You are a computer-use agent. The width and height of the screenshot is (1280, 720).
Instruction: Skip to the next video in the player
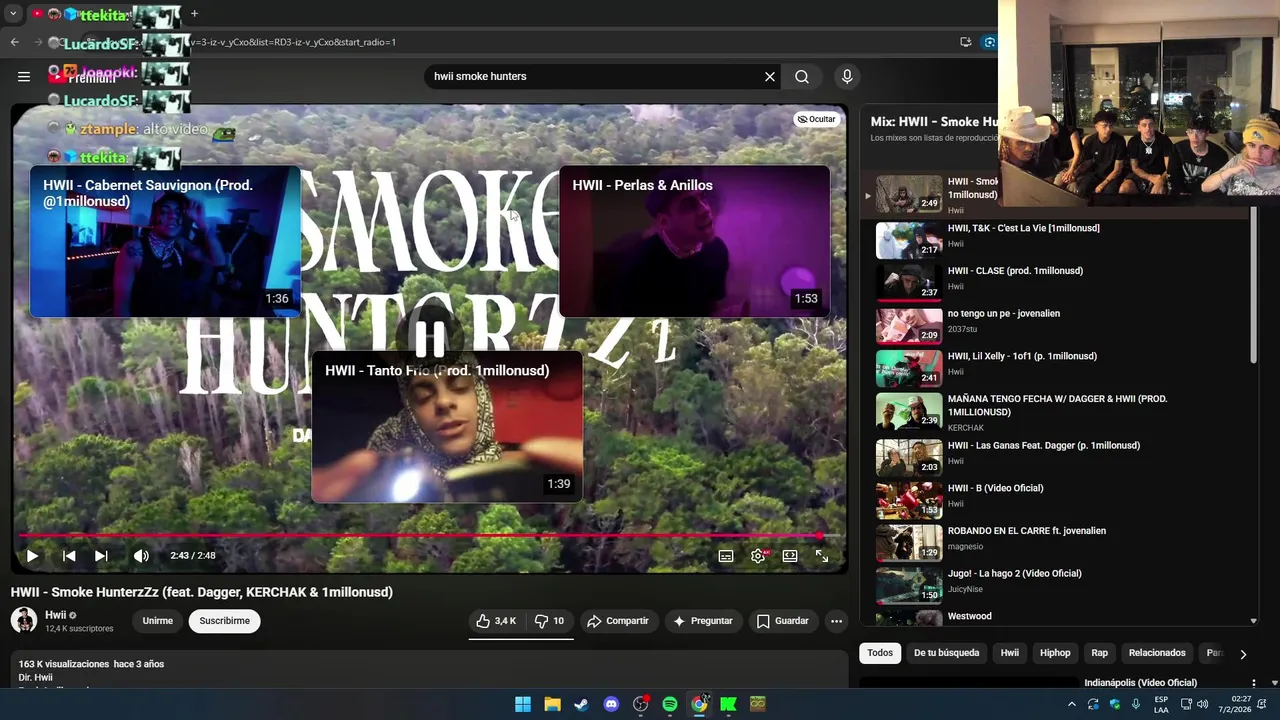101,556
